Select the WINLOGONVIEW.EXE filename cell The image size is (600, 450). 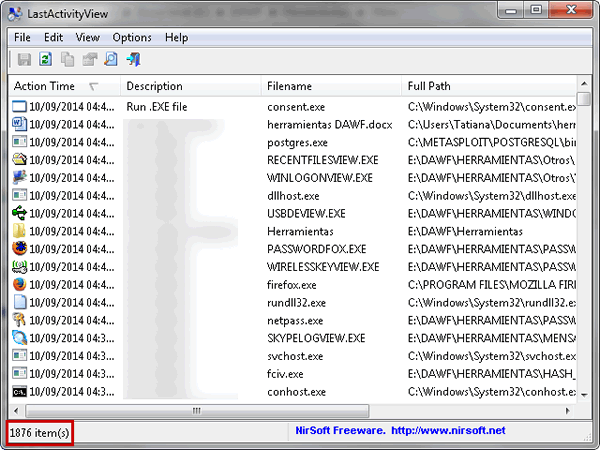click(320, 178)
